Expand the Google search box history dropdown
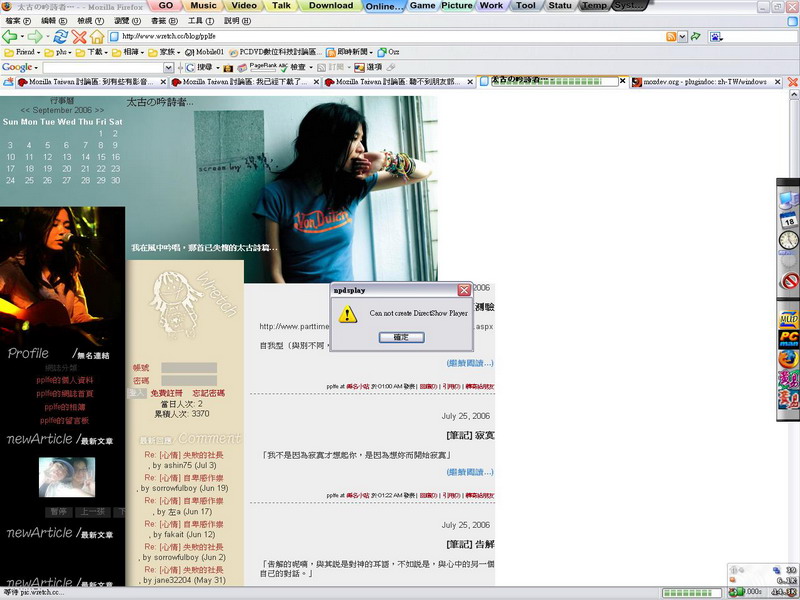This screenshot has height=600, width=800. tap(168, 67)
